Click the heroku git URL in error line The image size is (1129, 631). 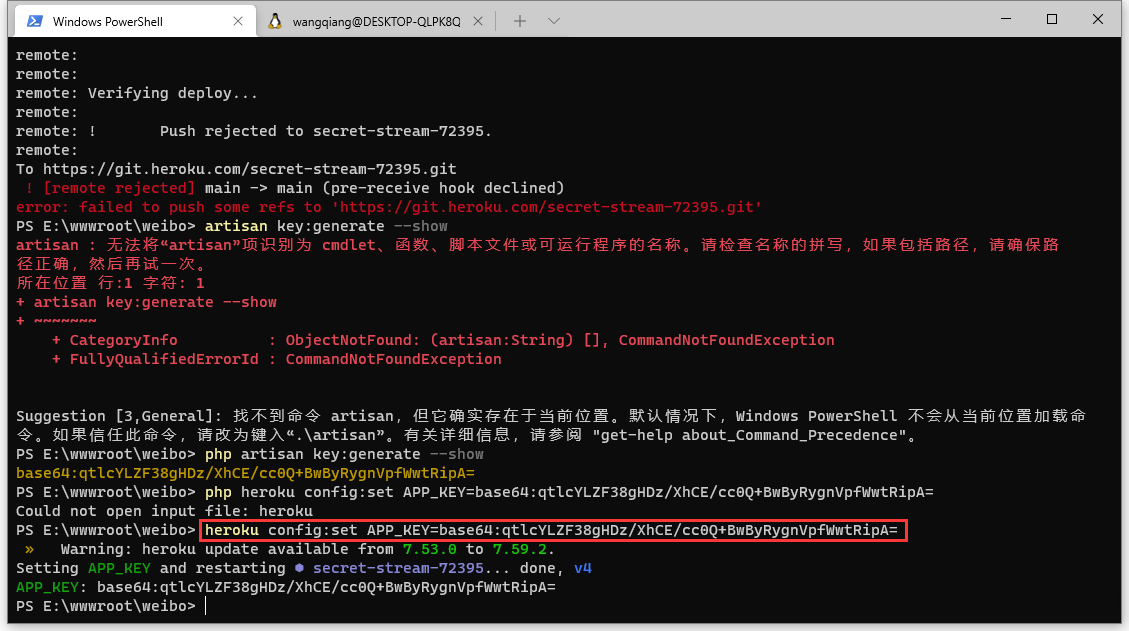[x=547, y=207]
